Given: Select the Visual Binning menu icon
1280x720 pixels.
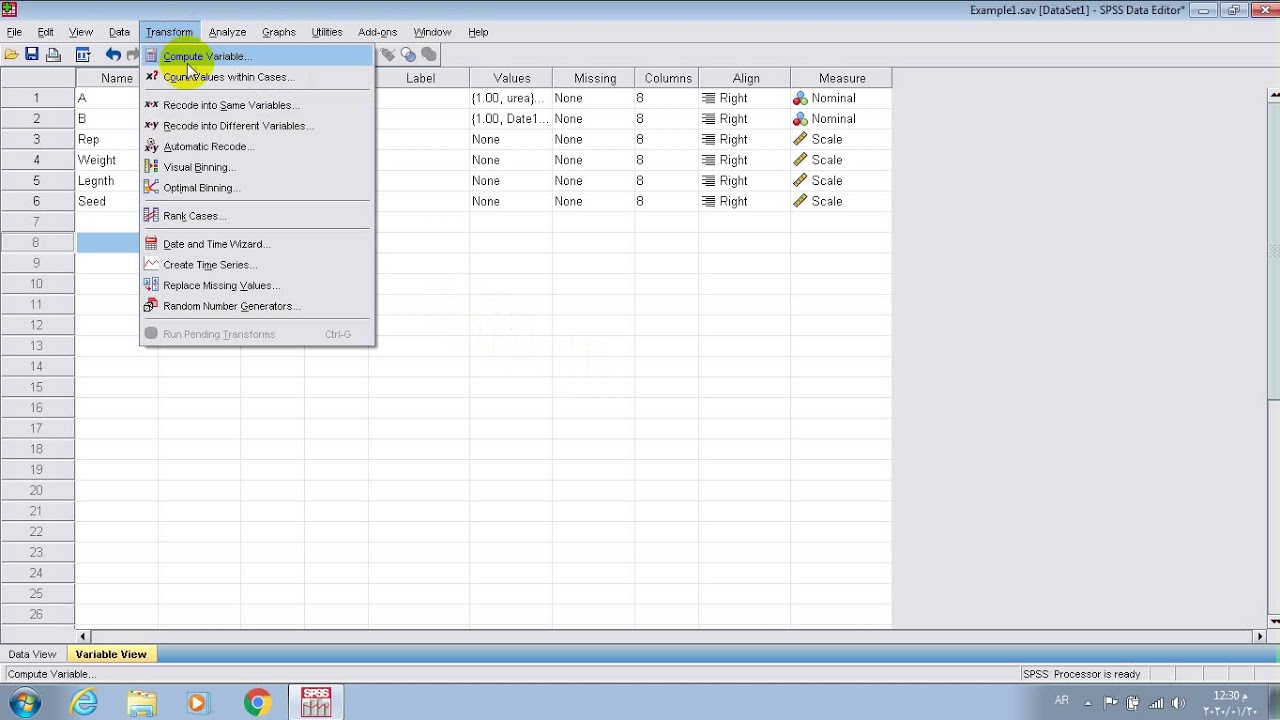Looking at the screenshot, I should coord(151,167).
